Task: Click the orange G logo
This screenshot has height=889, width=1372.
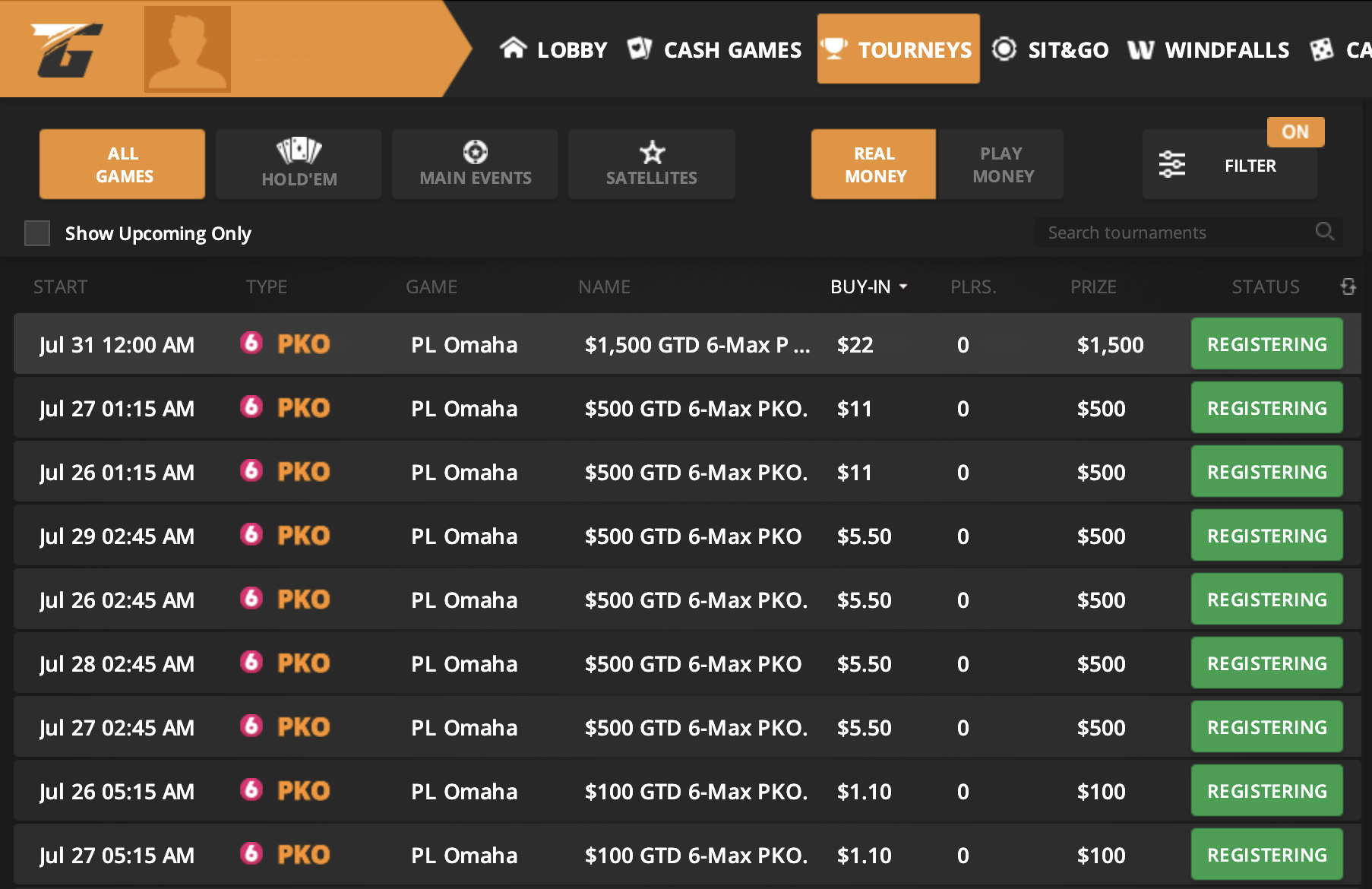Action: point(67,50)
